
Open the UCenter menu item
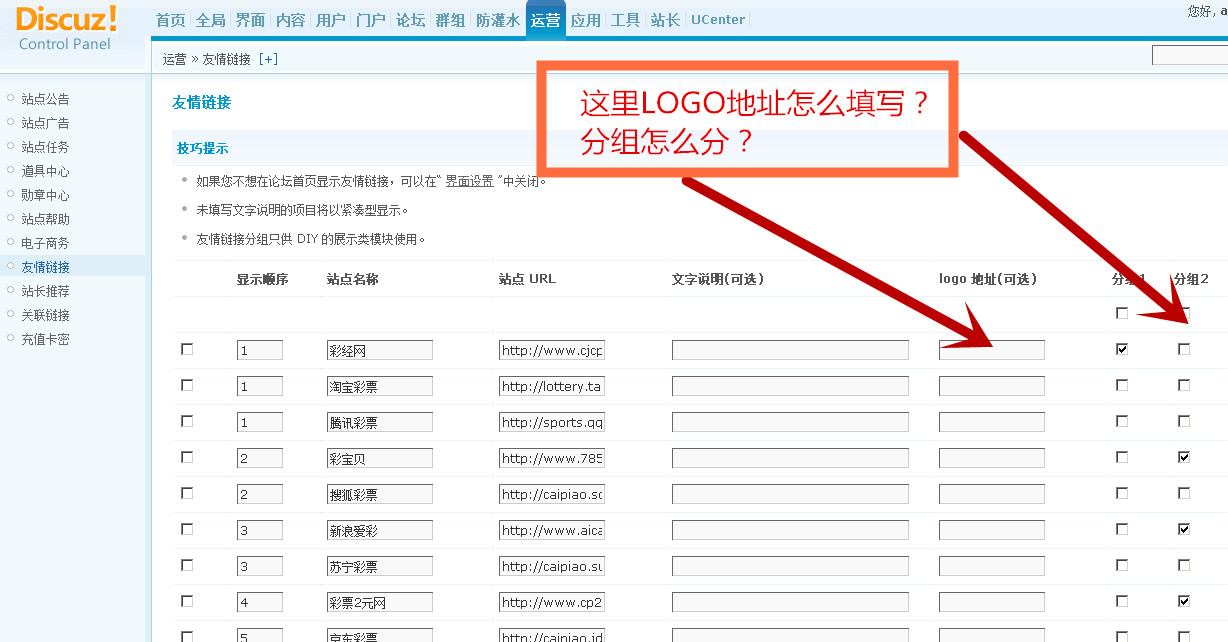[717, 19]
